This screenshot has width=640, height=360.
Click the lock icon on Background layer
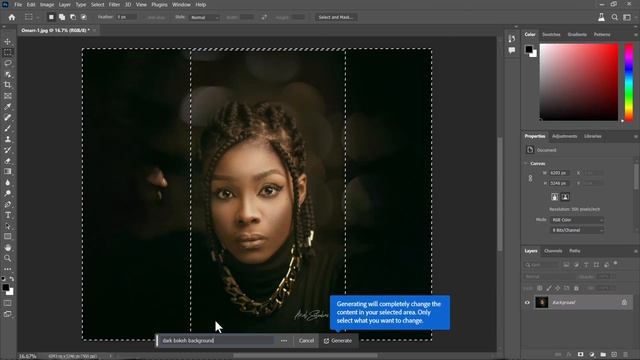pyautogui.click(x=624, y=302)
